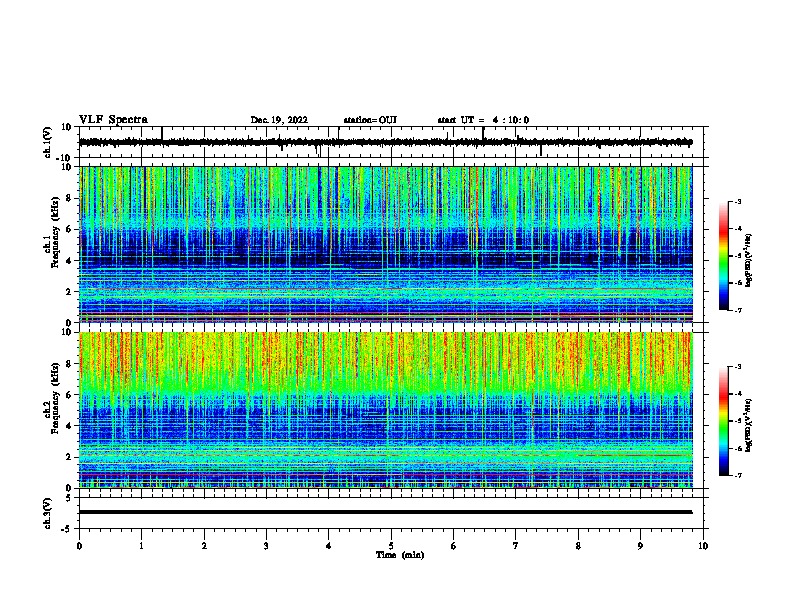Viewport: 792px width, 612px height.
Task: Click the station label in the header
Action: point(370,120)
